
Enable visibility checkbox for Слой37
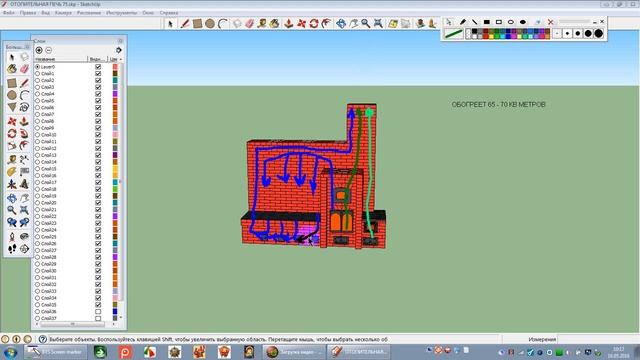(x=98, y=318)
